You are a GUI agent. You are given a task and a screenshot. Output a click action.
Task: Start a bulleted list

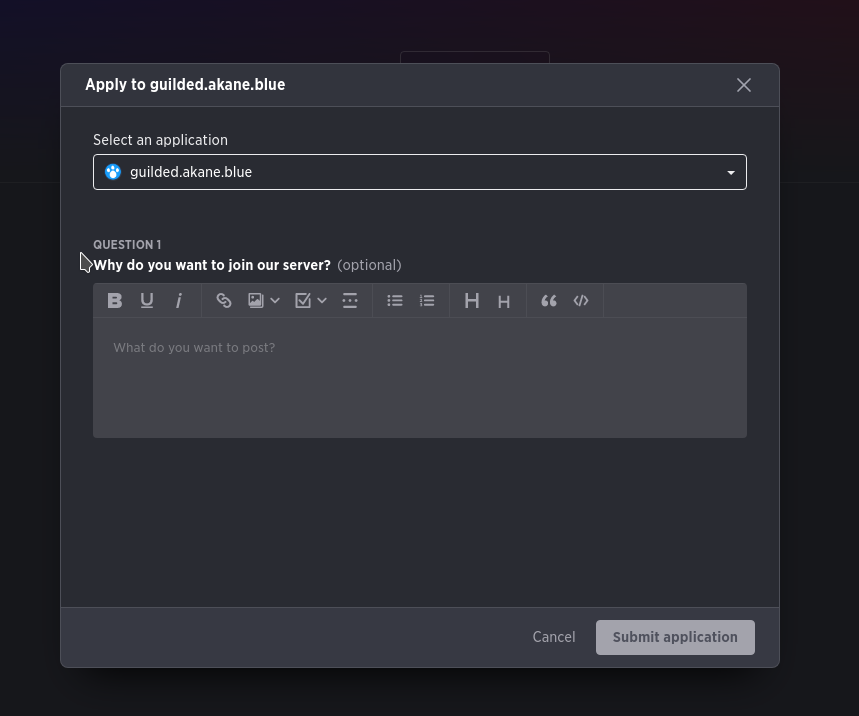click(x=395, y=301)
